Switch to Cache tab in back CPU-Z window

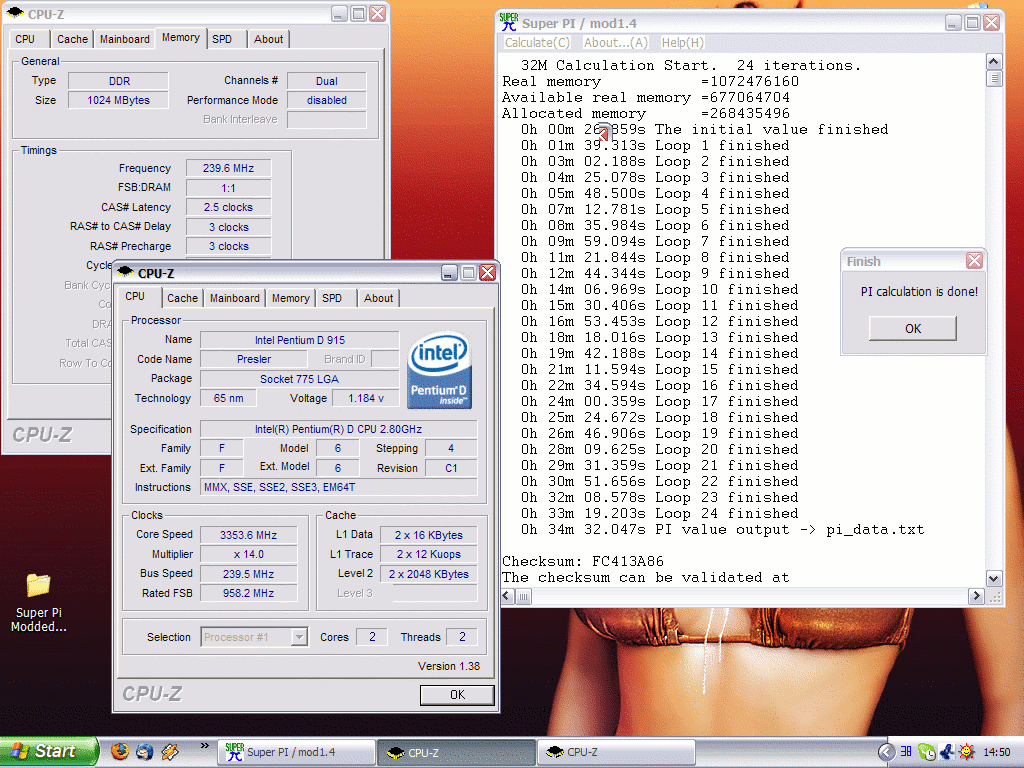tap(72, 39)
